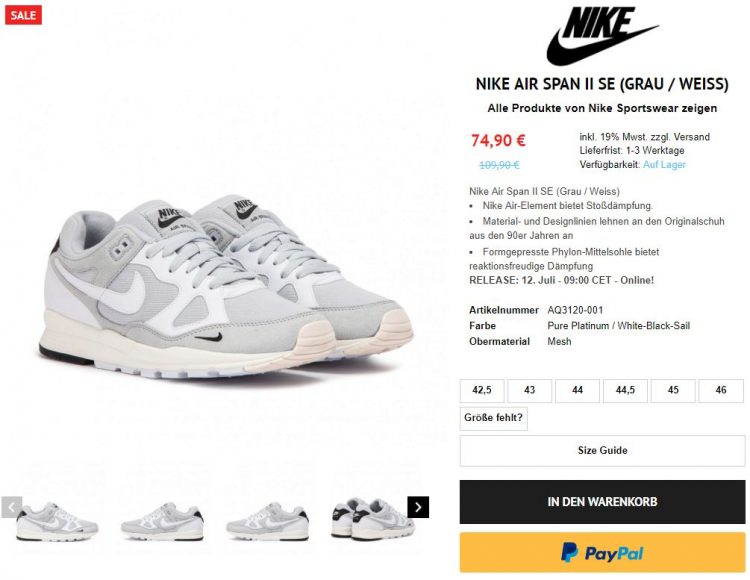Click the main product shoe image
750x580 pixels.
pos(226,286)
